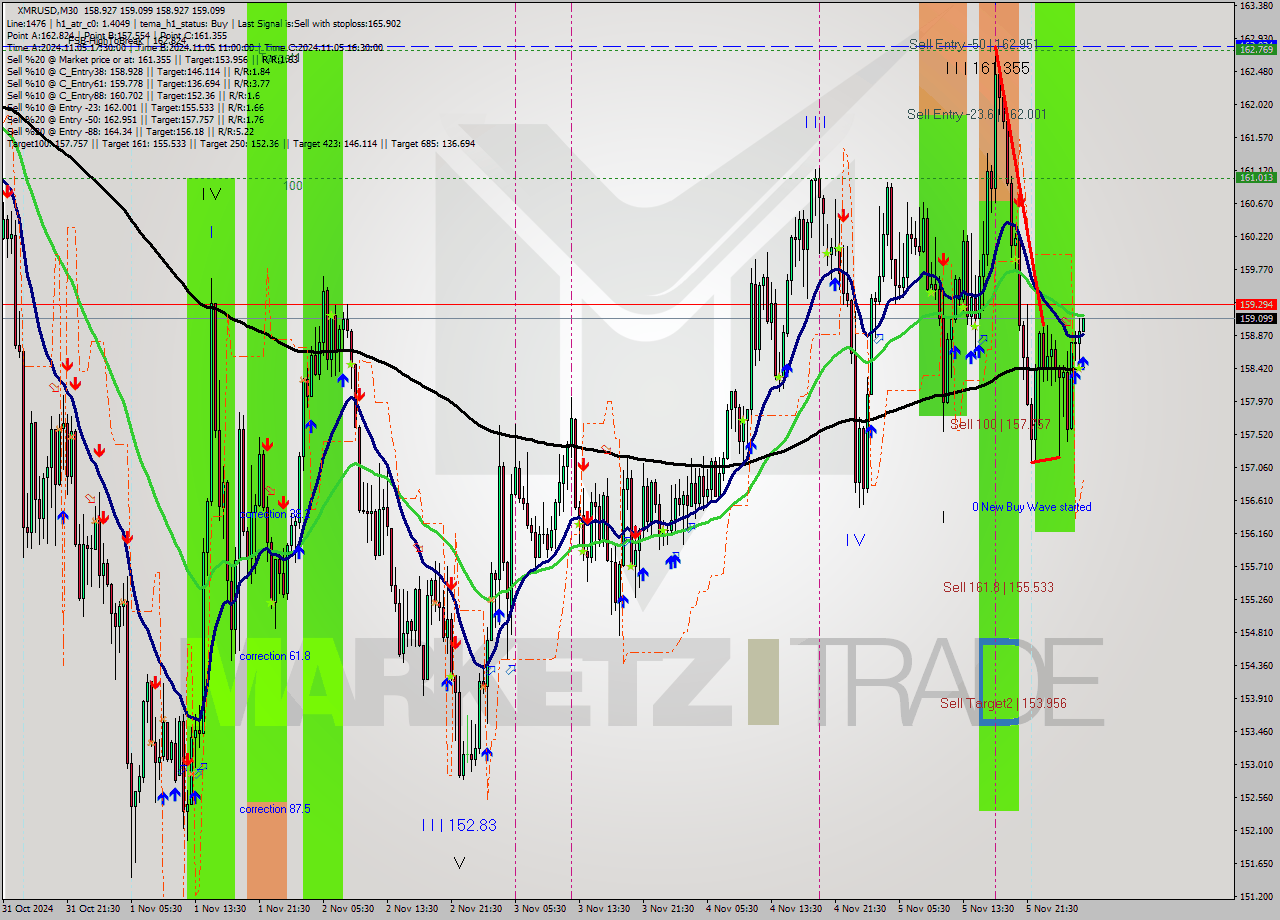The height and width of the screenshot is (920, 1280).
Task: Click the highlighted 162.769 price tag
Action: pyautogui.click(x=1256, y=48)
